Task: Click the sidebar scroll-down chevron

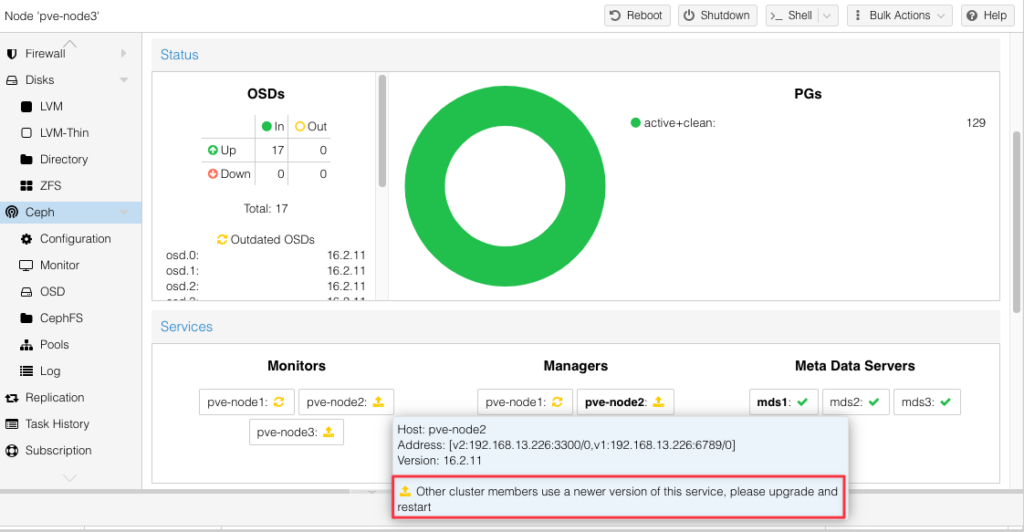Action: pyautogui.click(x=70, y=478)
